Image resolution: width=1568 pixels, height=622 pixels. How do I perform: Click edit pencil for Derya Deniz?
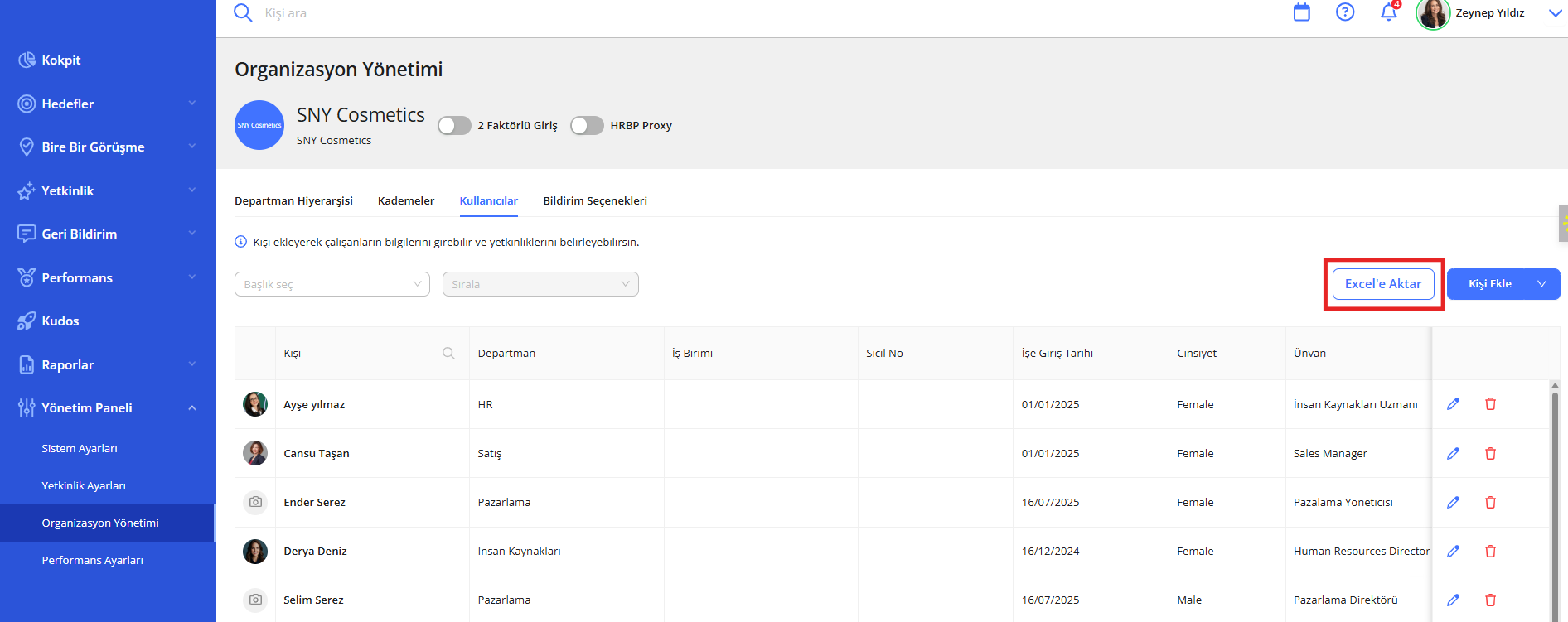(x=1453, y=552)
